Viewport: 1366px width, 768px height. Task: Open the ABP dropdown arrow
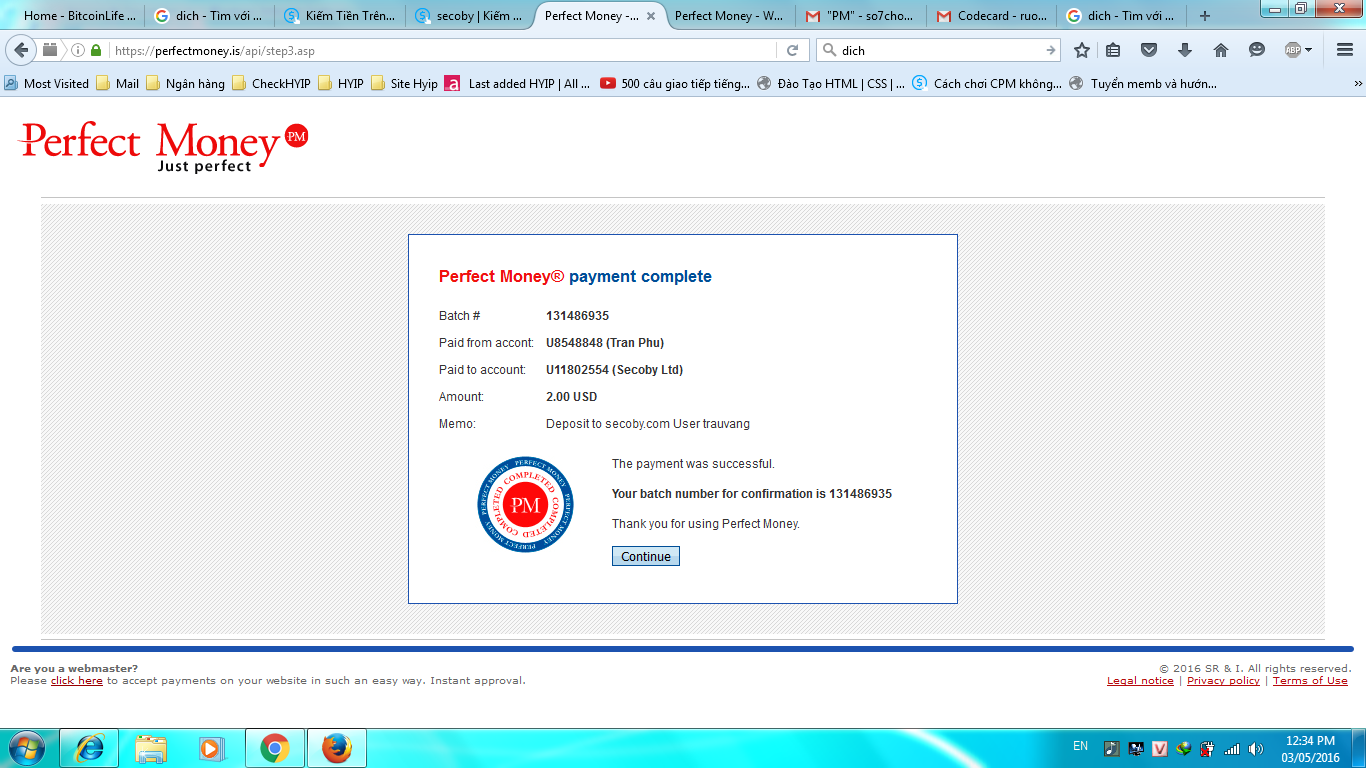(1309, 50)
